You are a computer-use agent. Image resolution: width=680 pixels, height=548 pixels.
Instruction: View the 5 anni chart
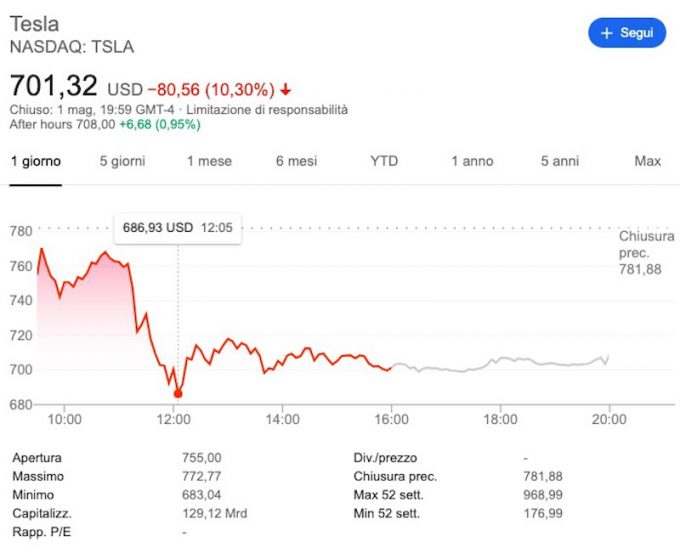pos(559,161)
